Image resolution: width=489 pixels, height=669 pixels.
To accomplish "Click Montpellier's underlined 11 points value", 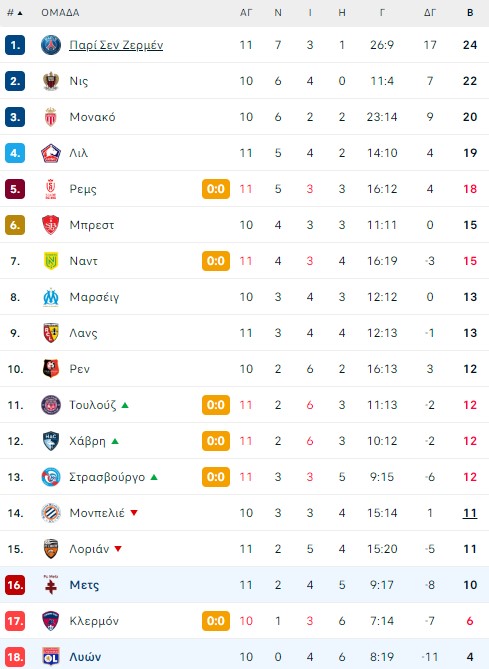I will (x=470, y=513).
